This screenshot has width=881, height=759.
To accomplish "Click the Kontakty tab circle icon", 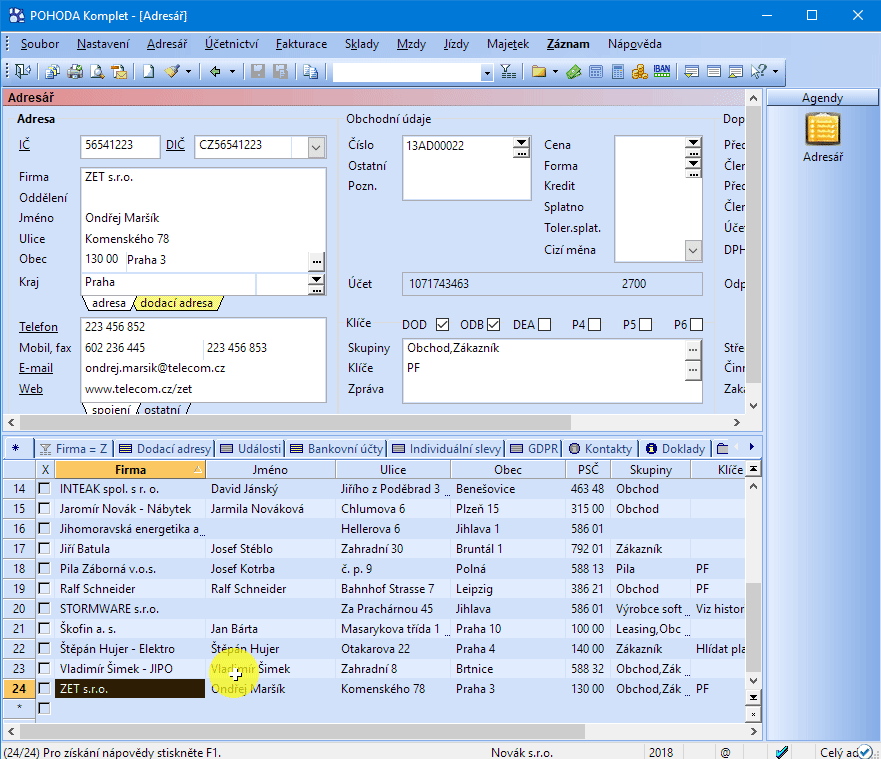I will (x=574, y=448).
